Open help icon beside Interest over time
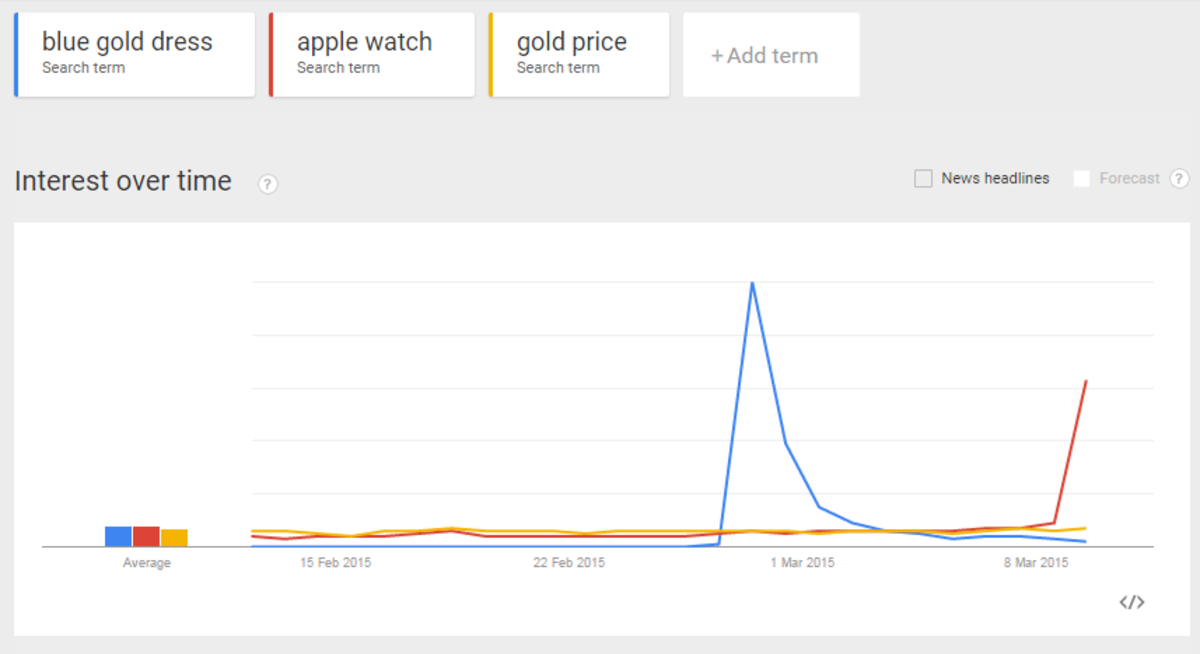Viewport: 1200px width, 654px height. [x=268, y=184]
